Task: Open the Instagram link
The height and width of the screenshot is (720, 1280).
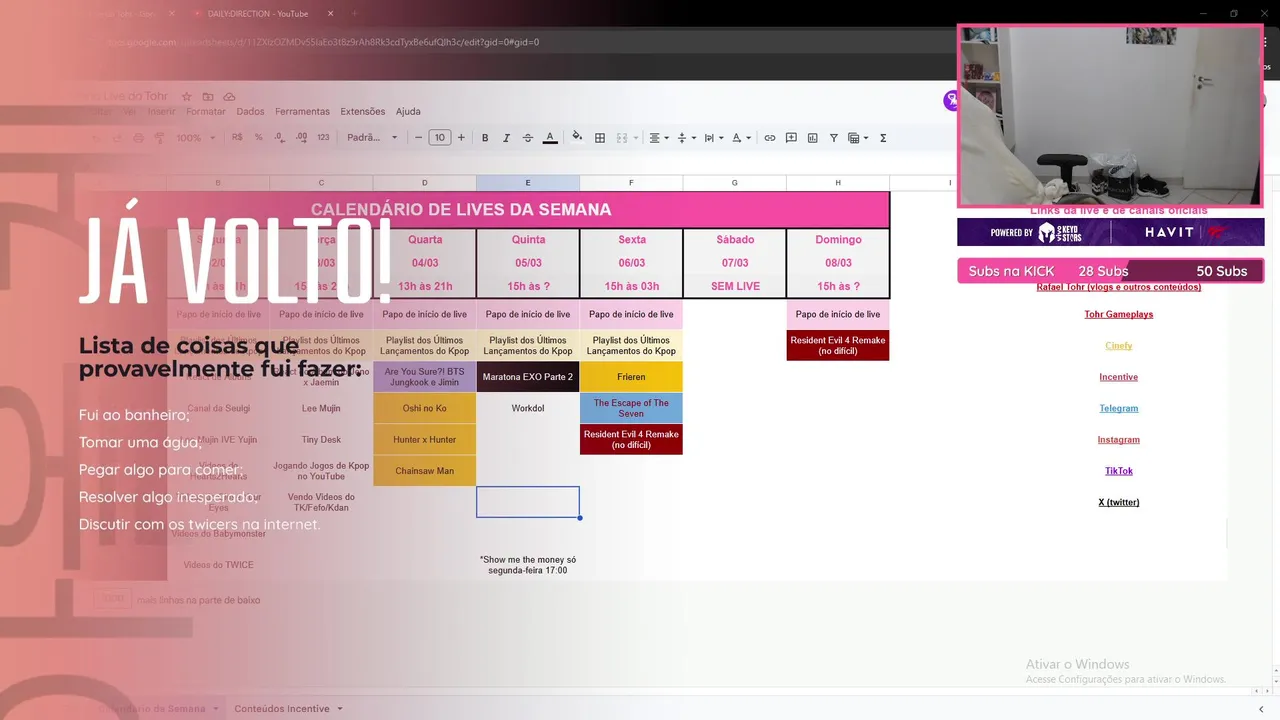Action: click(x=1118, y=440)
